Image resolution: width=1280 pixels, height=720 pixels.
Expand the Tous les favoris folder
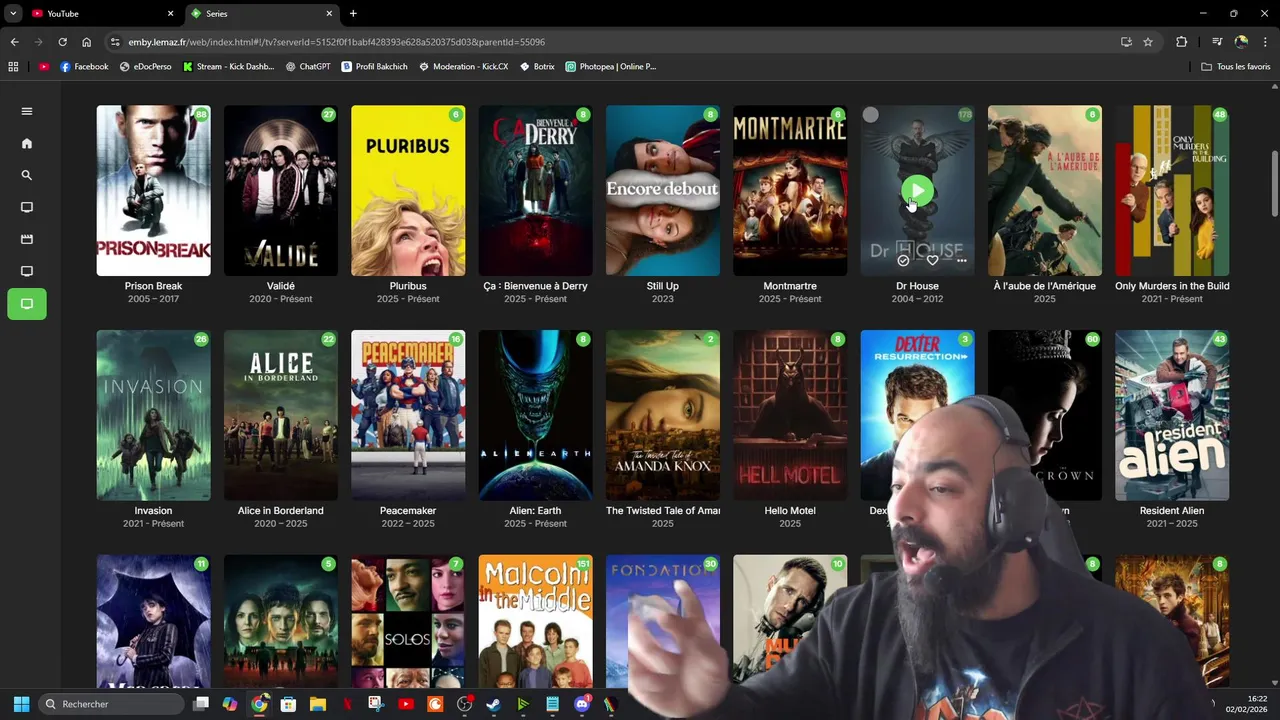[x=1236, y=66]
